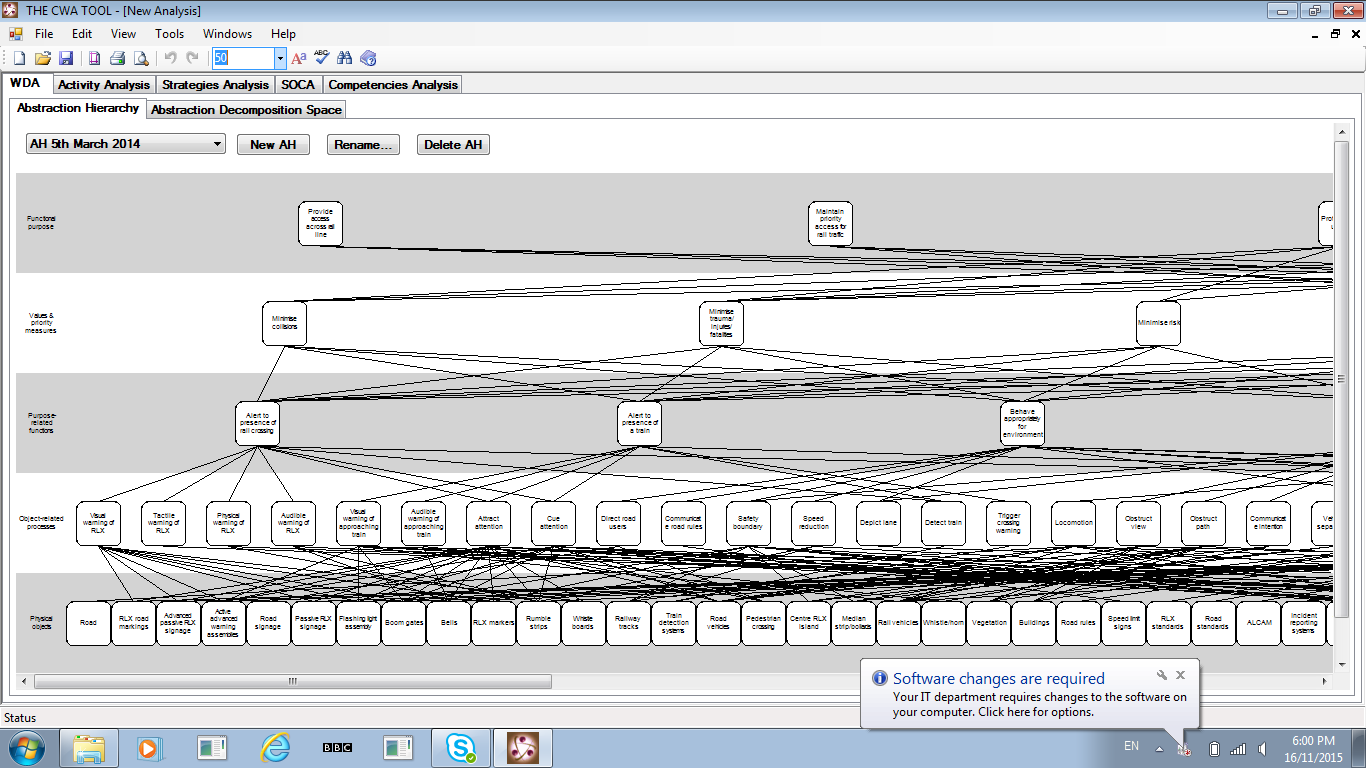Click the New document toolbar icon
Image resolution: width=1366 pixels, height=768 pixels.
click(19, 59)
